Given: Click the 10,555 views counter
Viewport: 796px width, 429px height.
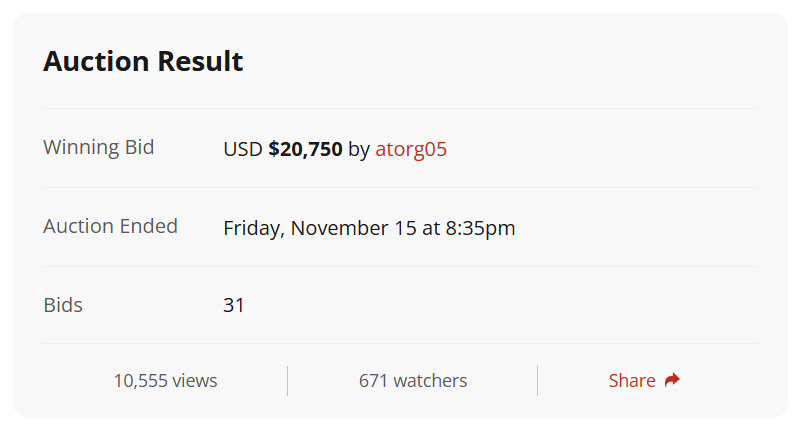Looking at the screenshot, I should 165,380.
